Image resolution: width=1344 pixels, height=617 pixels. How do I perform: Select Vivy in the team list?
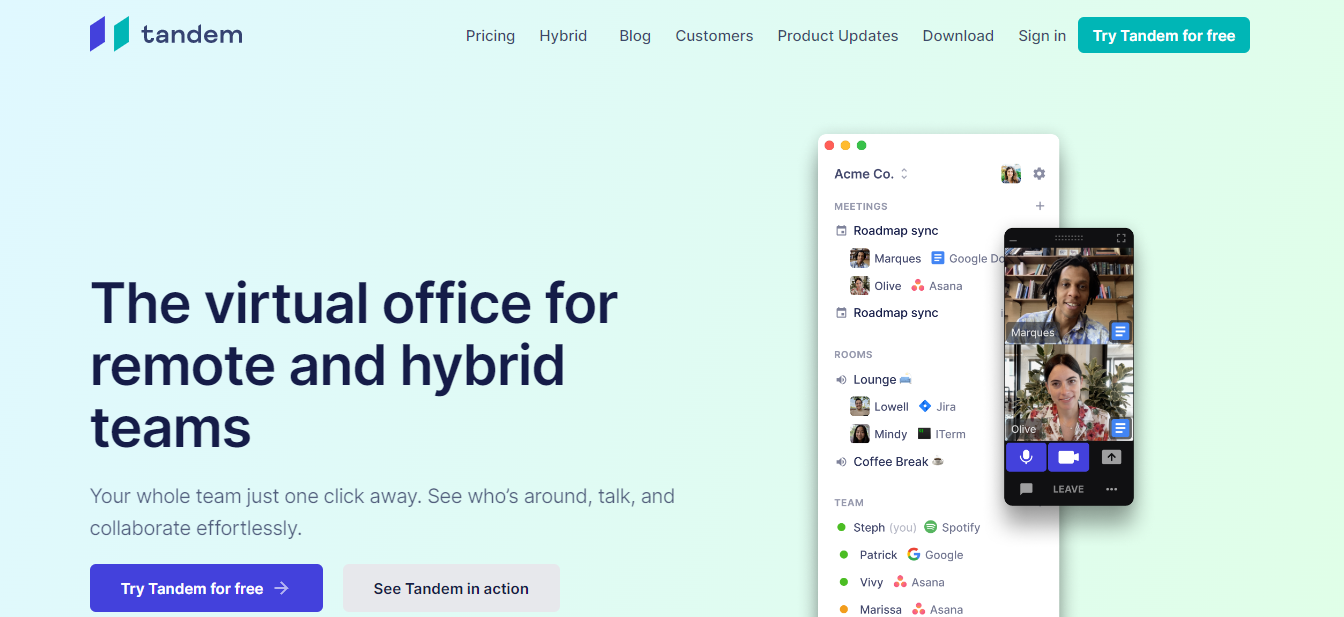click(x=872, y=582)
